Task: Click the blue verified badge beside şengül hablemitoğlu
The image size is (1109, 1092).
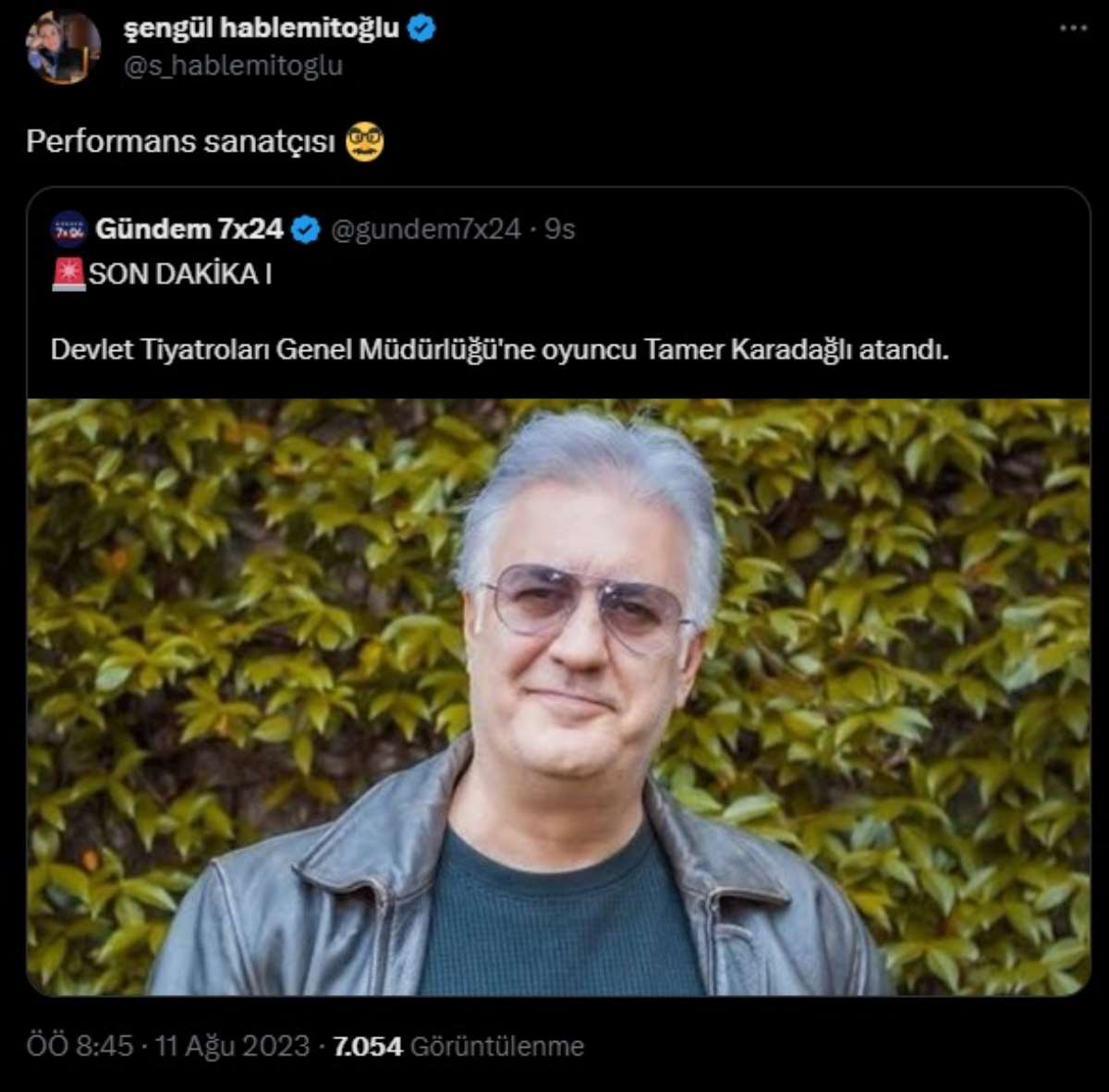Action: point(421,29)
